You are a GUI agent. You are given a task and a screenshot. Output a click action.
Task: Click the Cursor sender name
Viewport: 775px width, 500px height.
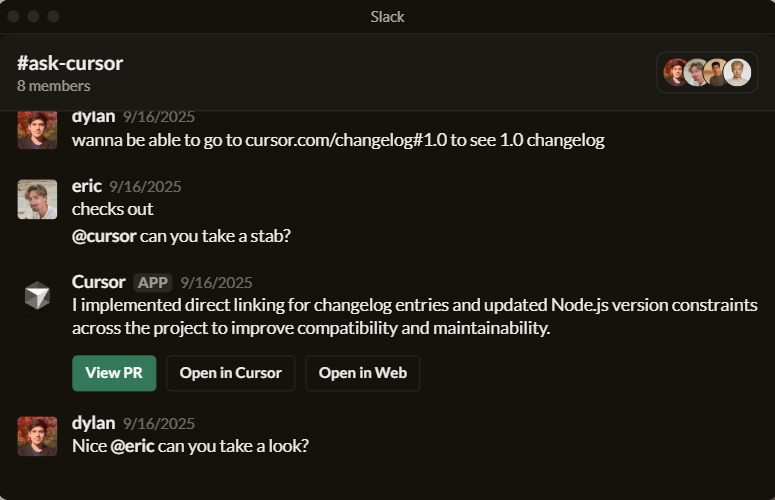98,282
